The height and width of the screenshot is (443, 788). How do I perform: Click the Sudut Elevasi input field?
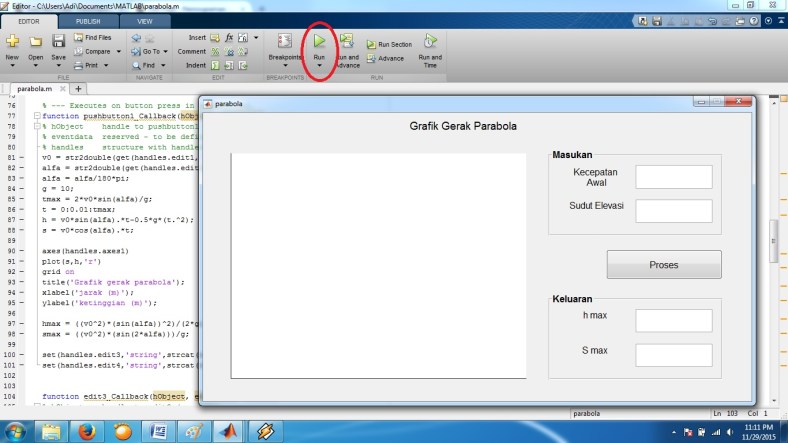pos(673,211)
